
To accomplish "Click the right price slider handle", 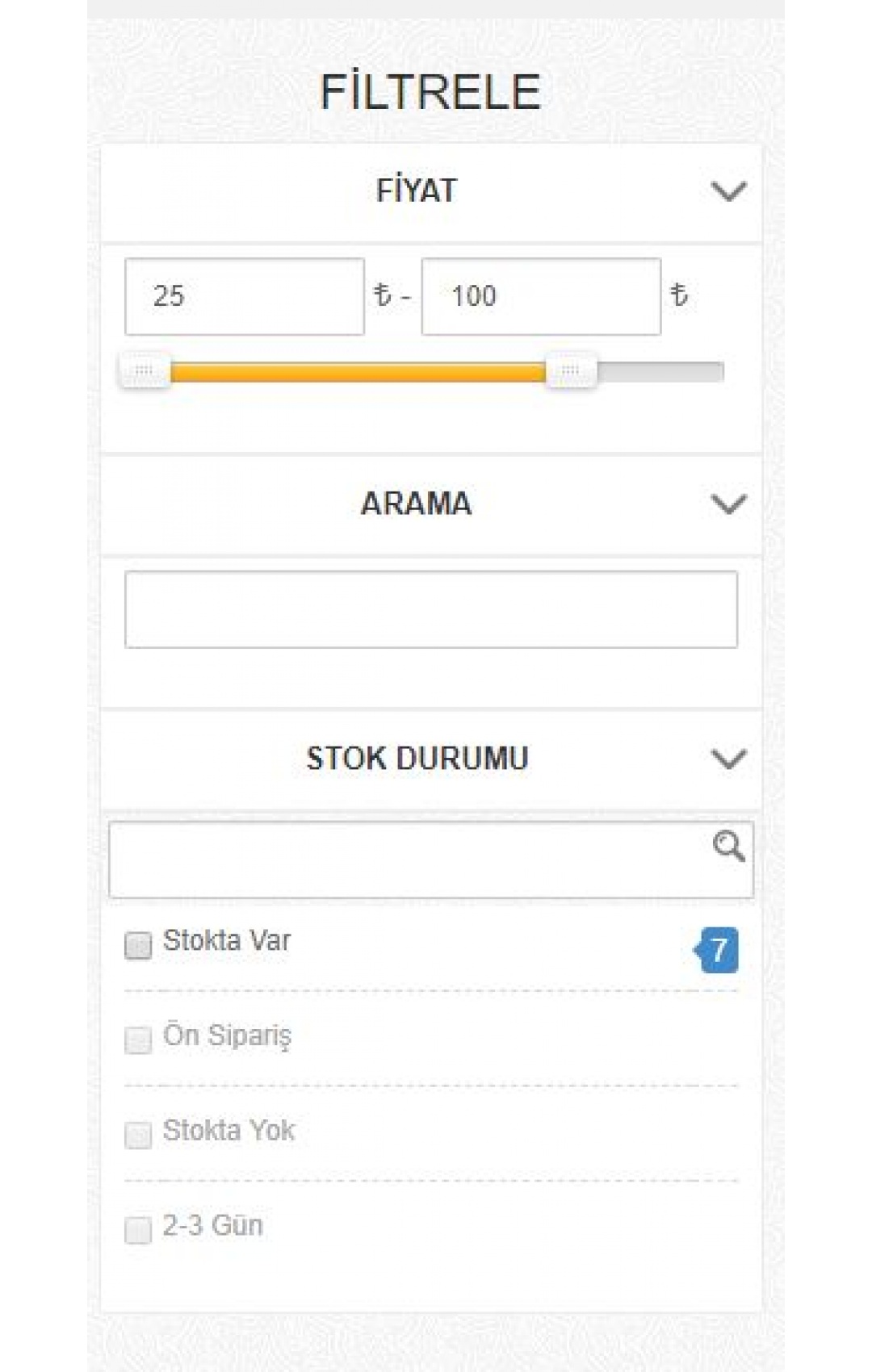I will click(571, 371).
